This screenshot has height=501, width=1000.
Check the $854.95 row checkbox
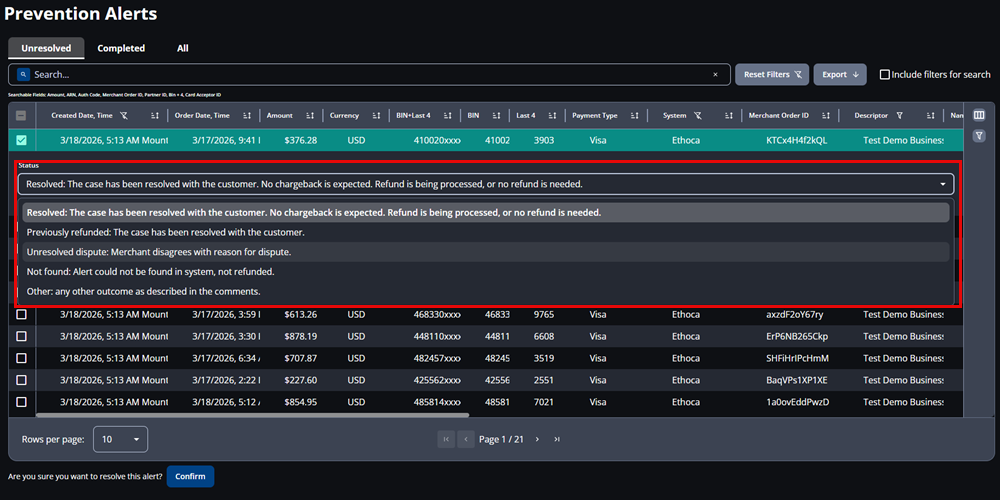pyautogui.click(x=21, y=402)
